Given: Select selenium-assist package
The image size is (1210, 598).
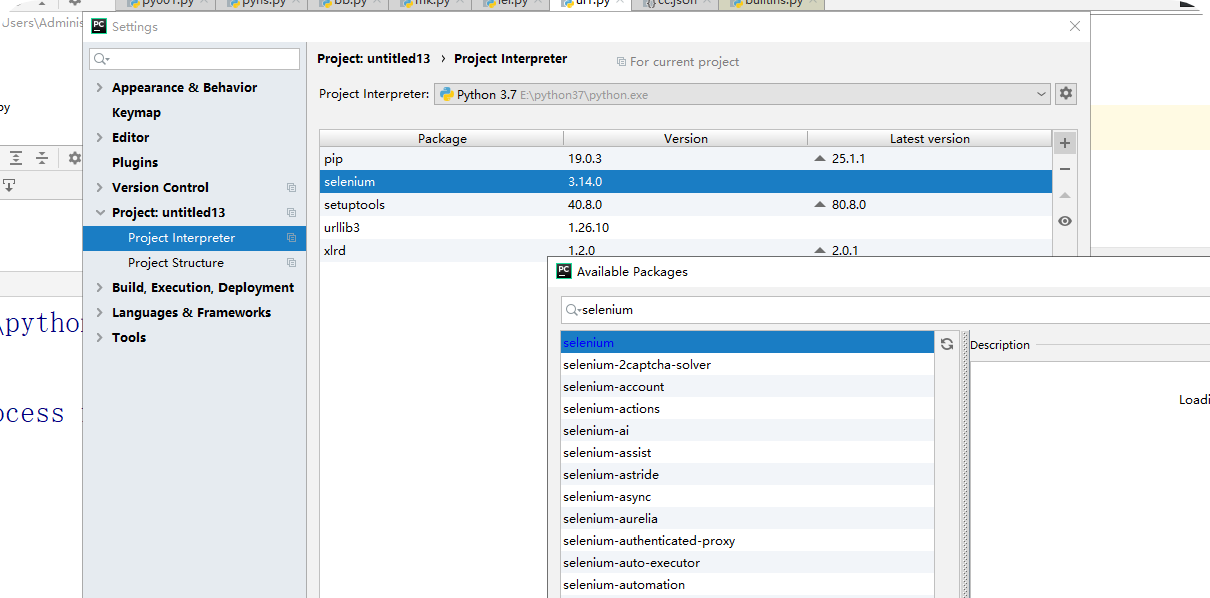Looking at the screenshot, I should pyautogui.click(x=747, y=453).
